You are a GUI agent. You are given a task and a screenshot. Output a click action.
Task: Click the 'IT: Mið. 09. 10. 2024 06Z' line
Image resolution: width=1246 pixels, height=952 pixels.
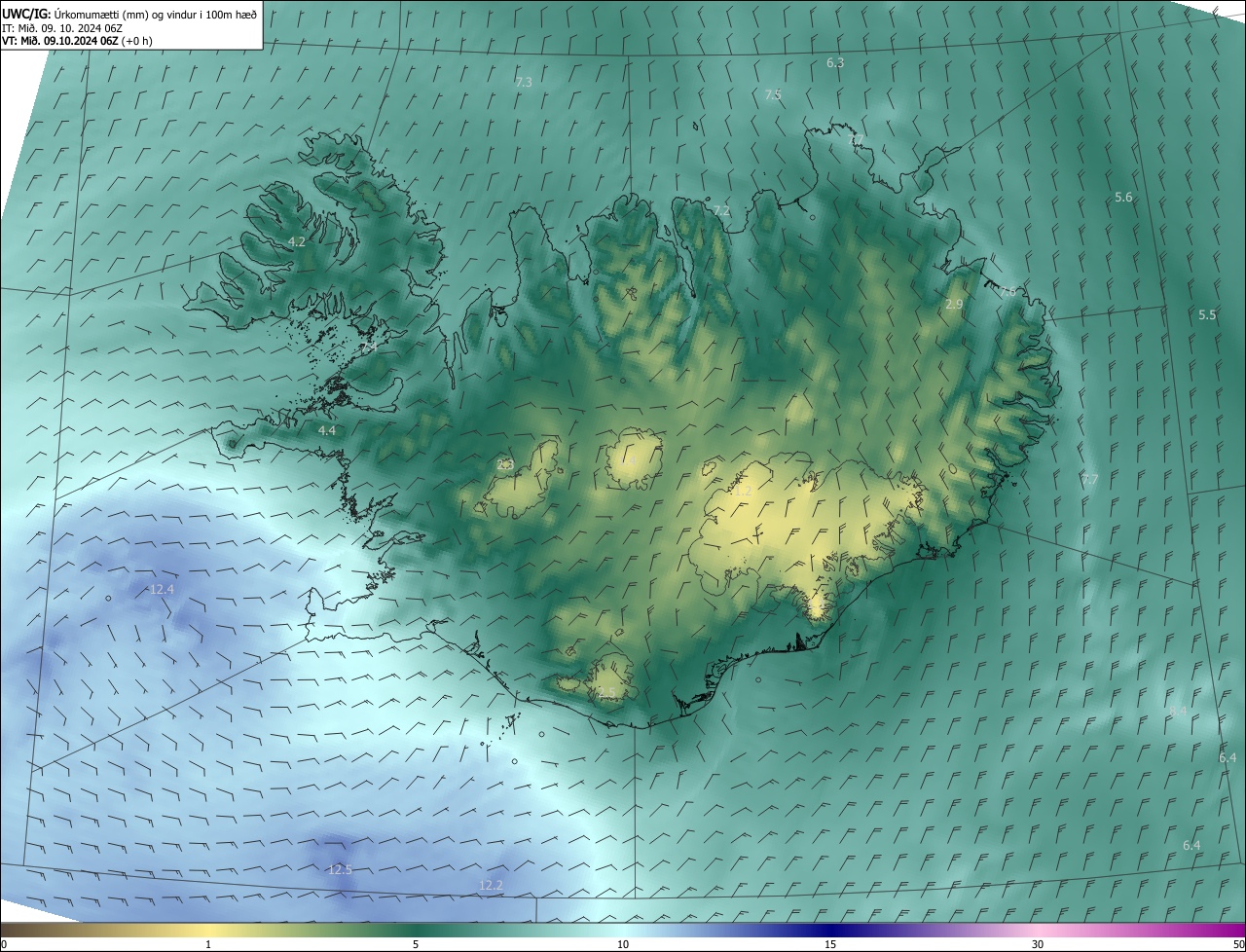point(60,28)
